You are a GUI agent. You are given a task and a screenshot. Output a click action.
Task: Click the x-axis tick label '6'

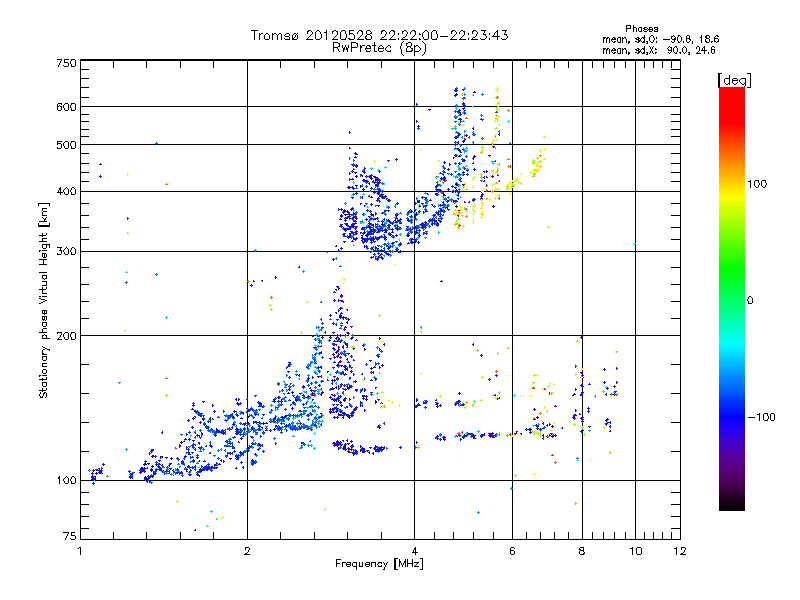(x=512, y=551)
